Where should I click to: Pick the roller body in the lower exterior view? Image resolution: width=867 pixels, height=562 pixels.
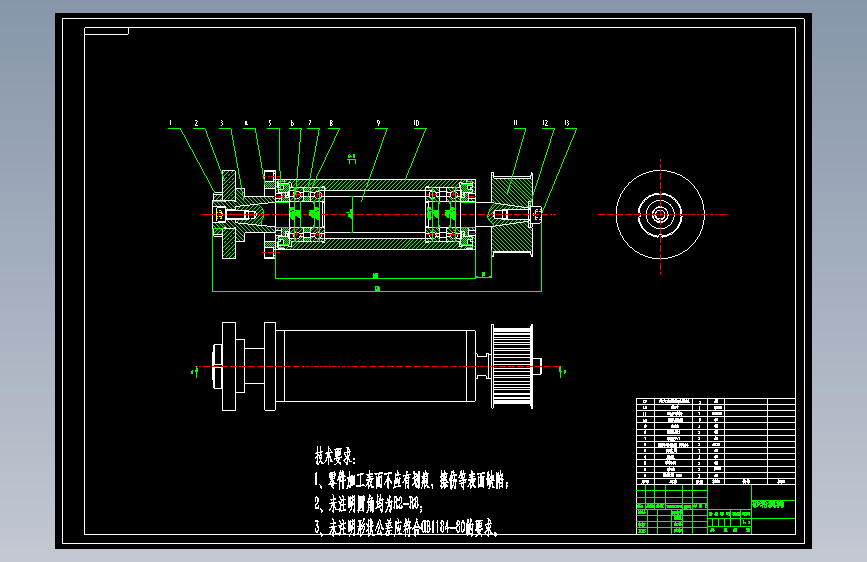point(375,366)
